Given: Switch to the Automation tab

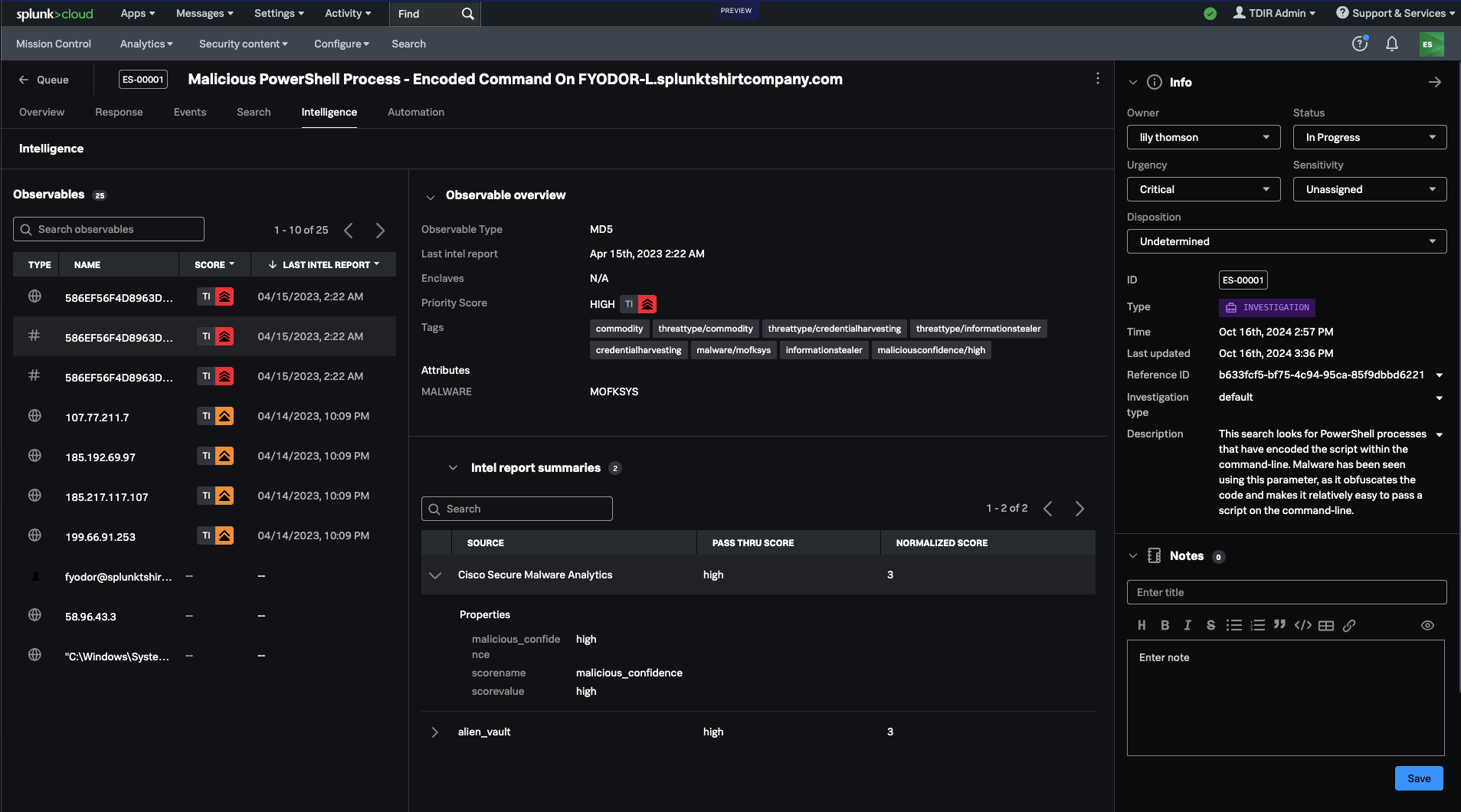Looking at the screenshot, I should [416, 112].
